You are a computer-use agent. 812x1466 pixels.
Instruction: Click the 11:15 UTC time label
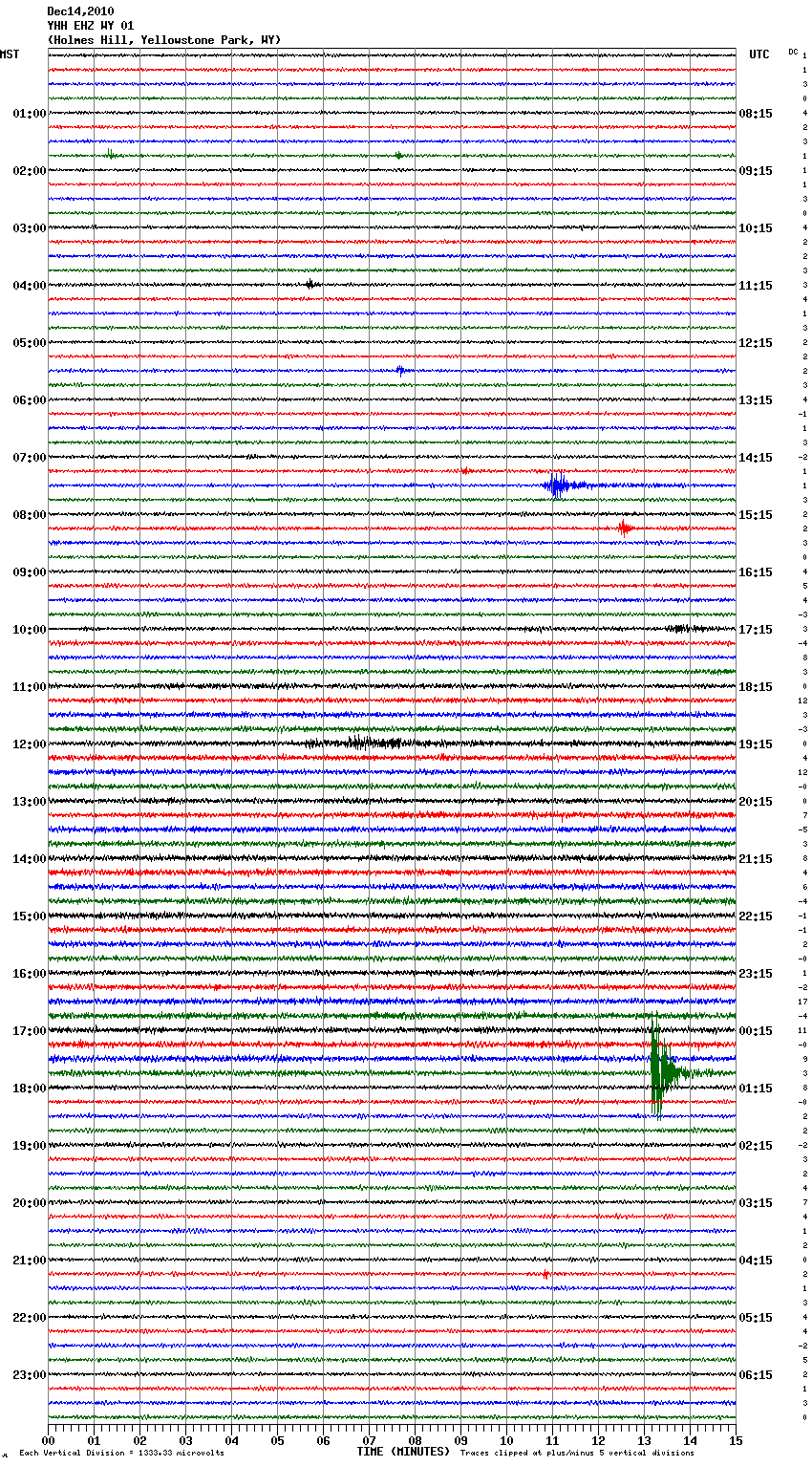coord(756,286)
